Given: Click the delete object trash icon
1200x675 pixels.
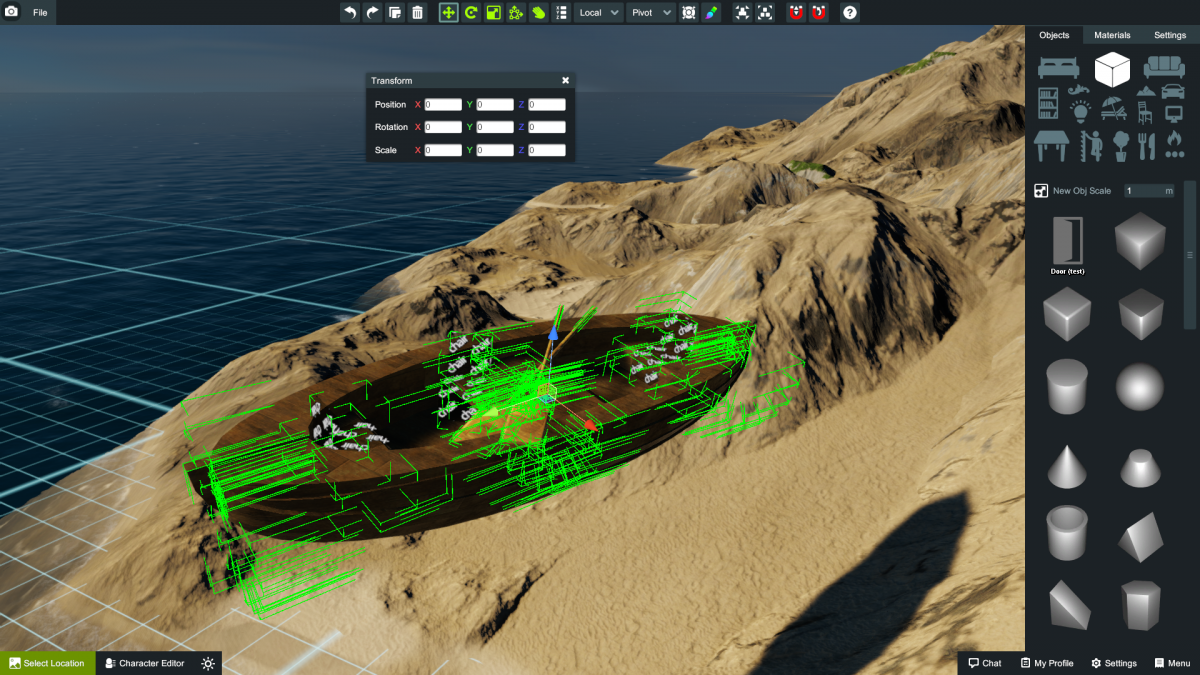Looking at the screenshot, I should click(x=417, y=12).
